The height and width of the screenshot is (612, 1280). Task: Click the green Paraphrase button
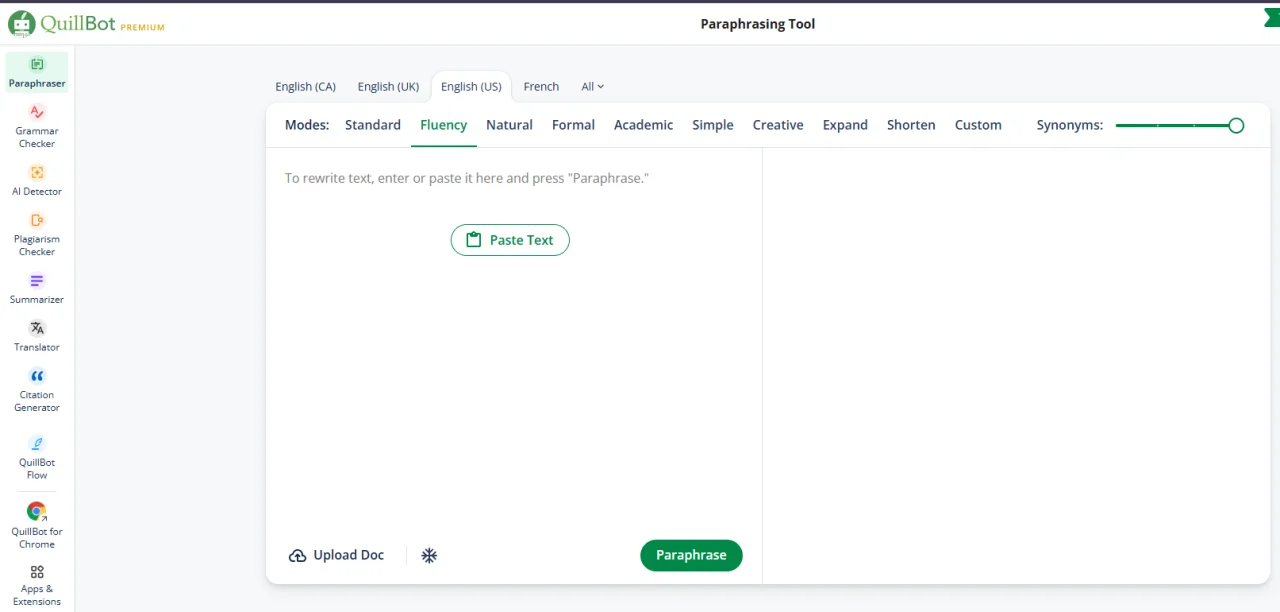[691, 555]
